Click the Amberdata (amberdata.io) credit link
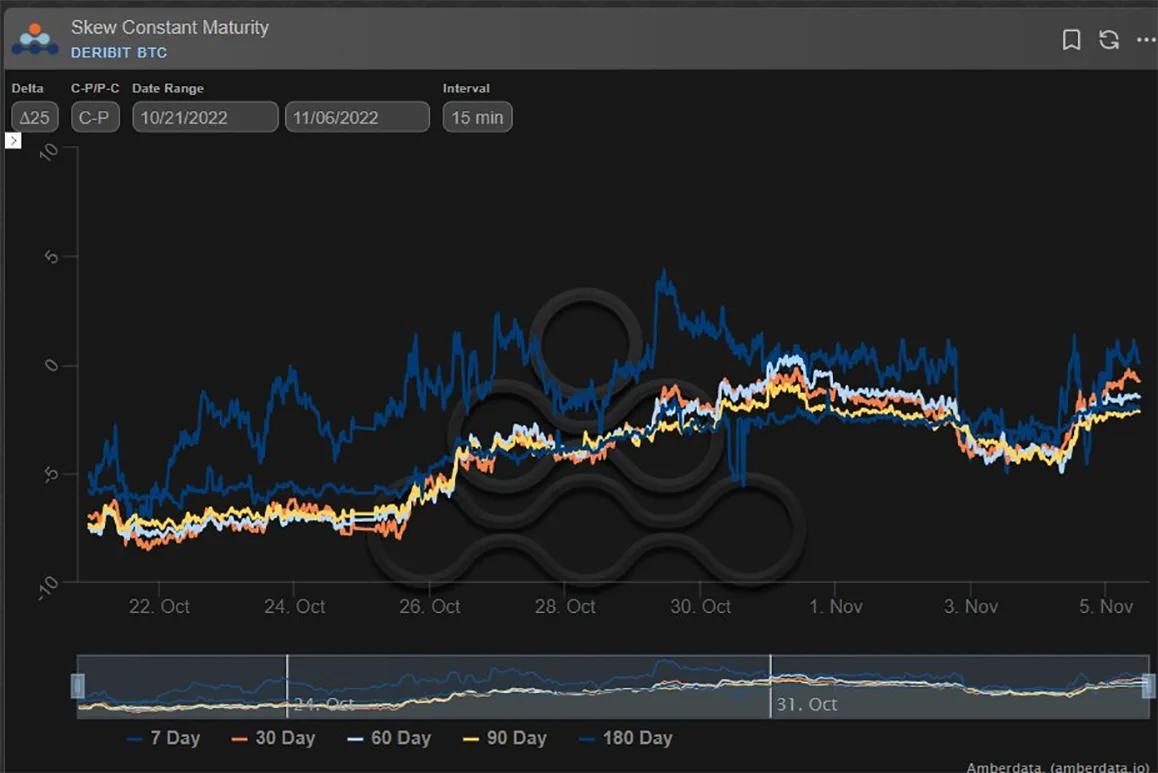 click(x=1058, y=766)
